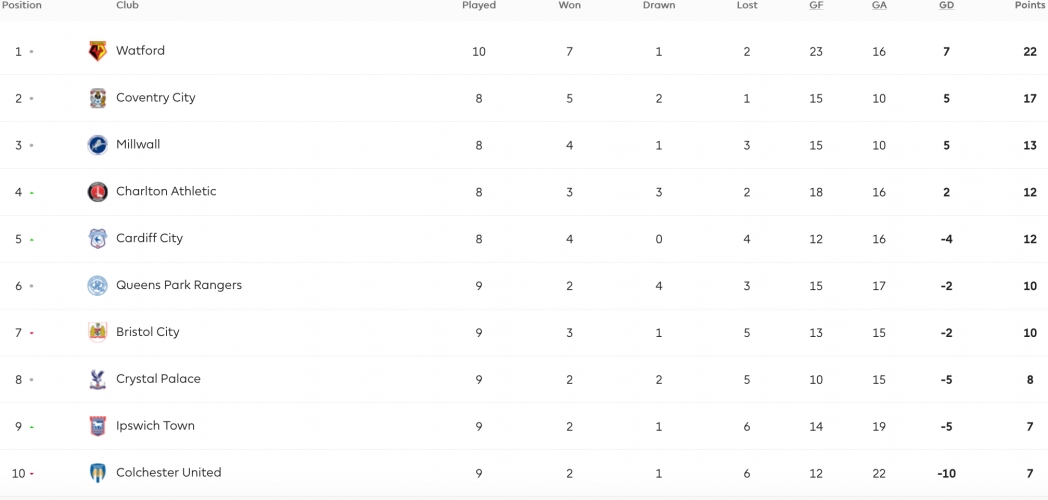Viewport: 1048px width, 500px height.
Task: Click the Cardiff City crest icon
Action: tap(98, 239)
